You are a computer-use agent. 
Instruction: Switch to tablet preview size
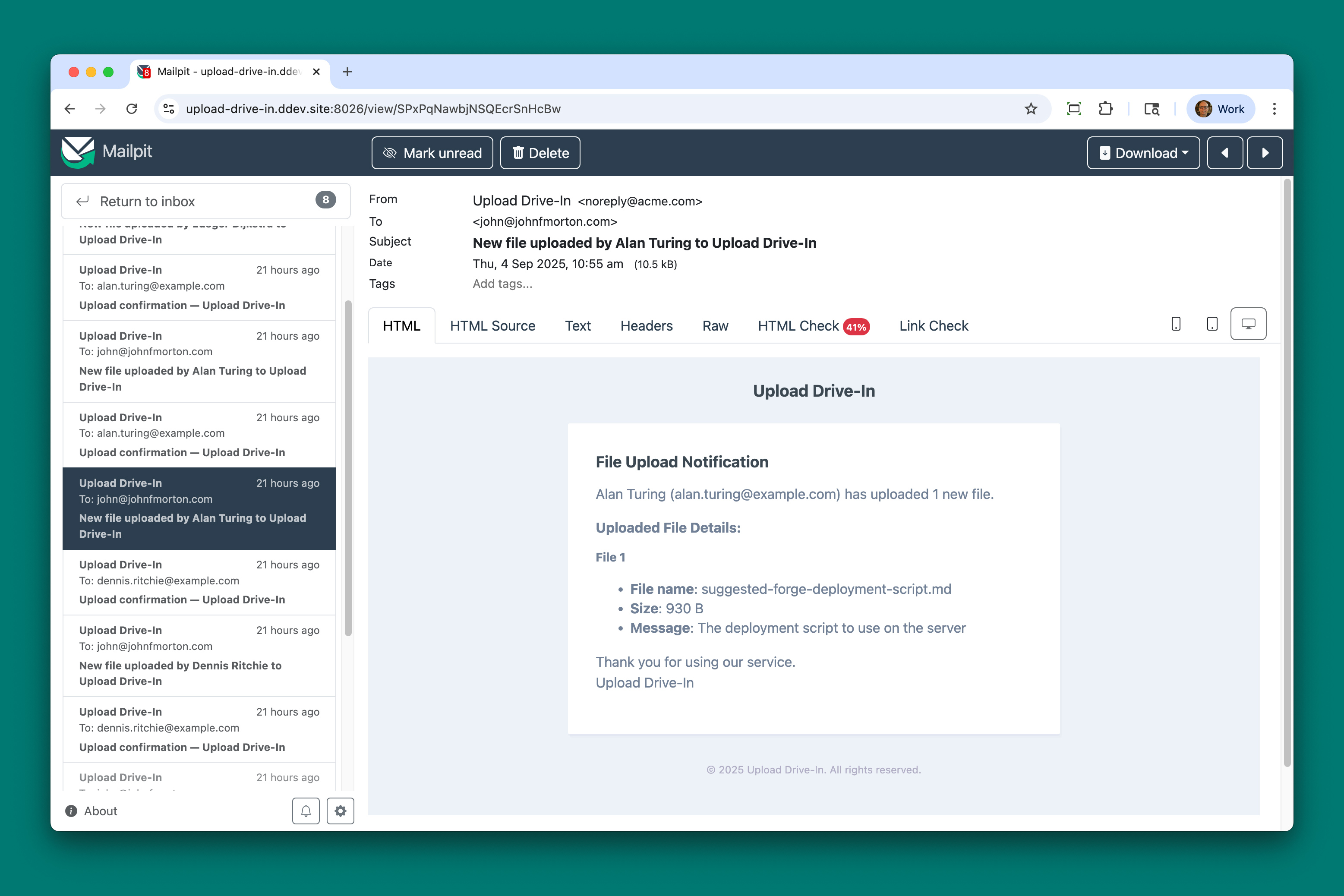(x=1212, y=324)
